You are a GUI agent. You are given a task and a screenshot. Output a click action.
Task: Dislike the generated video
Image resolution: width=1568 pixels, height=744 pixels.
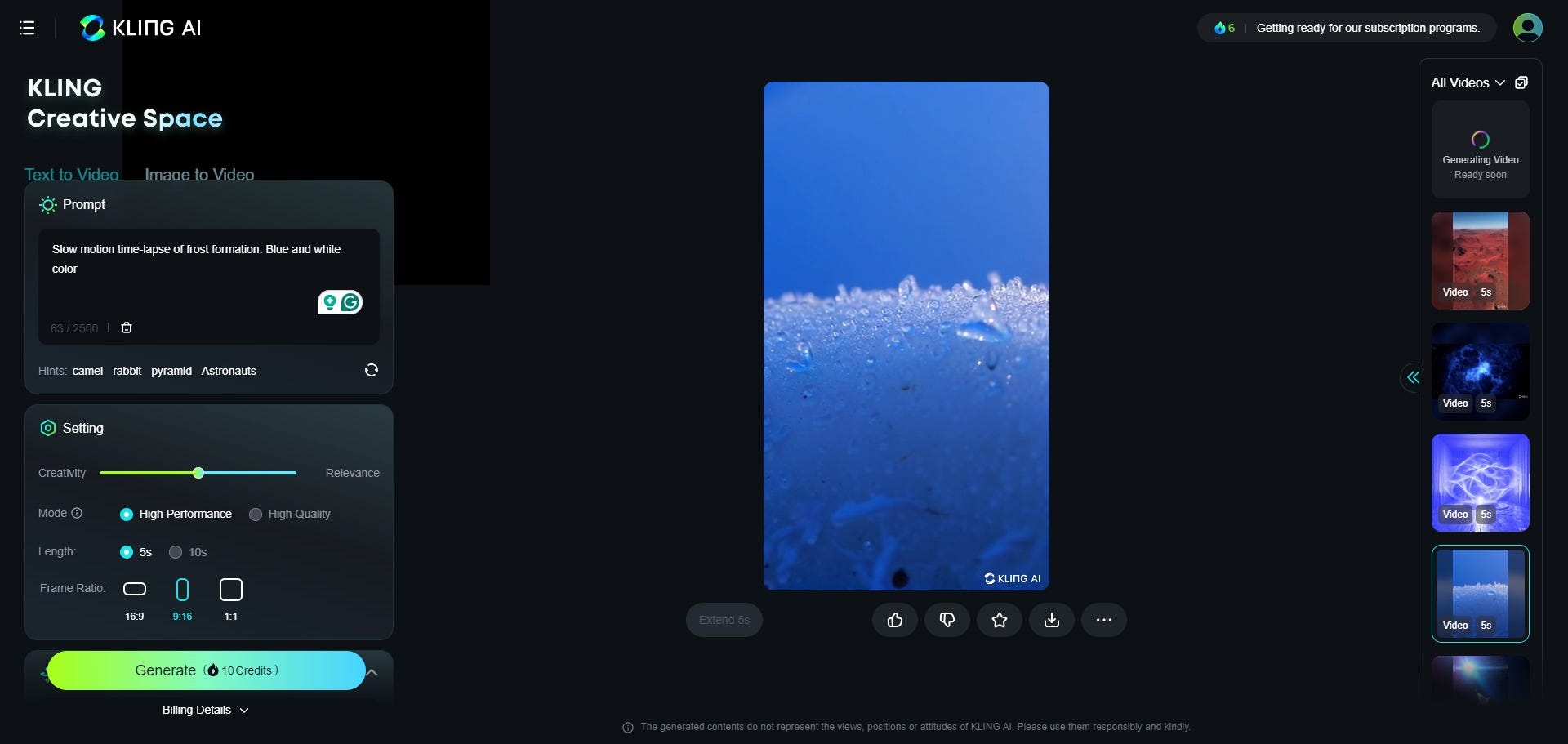coord(947,620)
